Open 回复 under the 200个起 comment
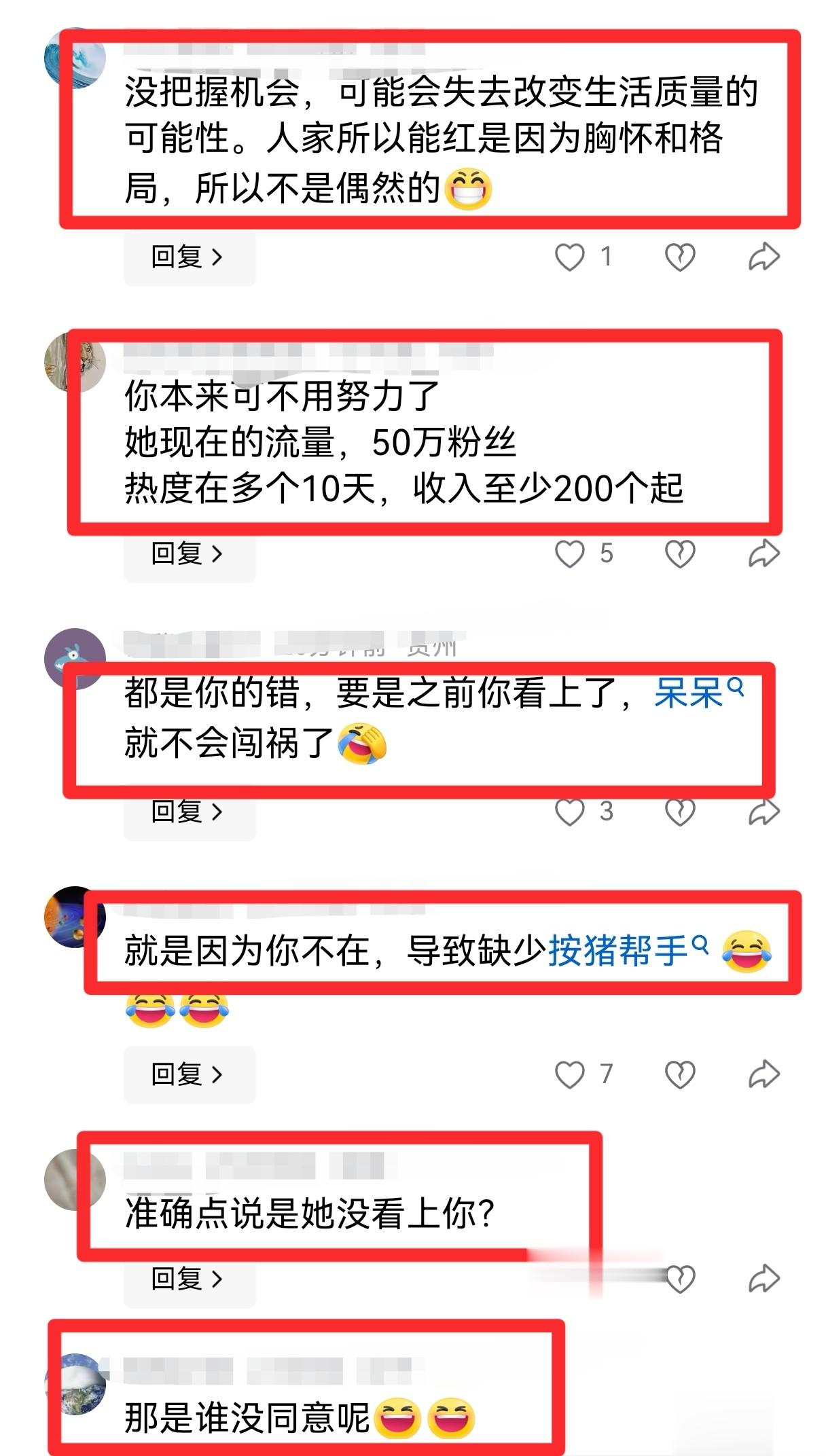826x1456 pixels. pyautogui.click(x=190, y=554)
